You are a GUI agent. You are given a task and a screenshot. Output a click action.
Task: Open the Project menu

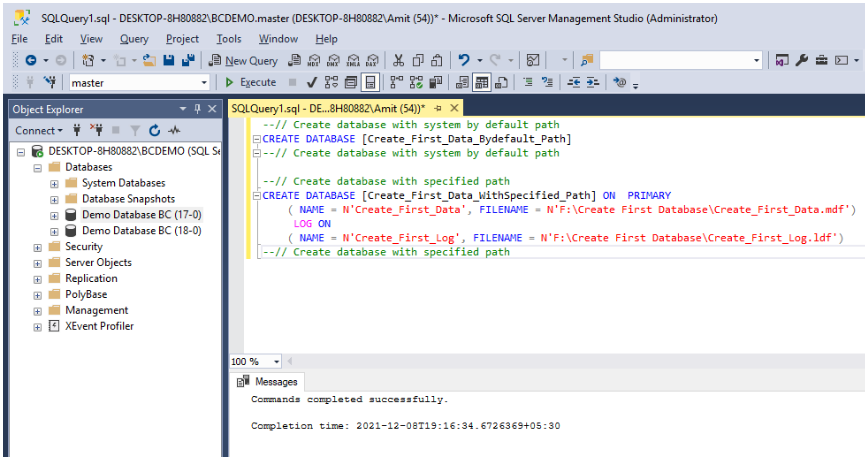[182, 39]
